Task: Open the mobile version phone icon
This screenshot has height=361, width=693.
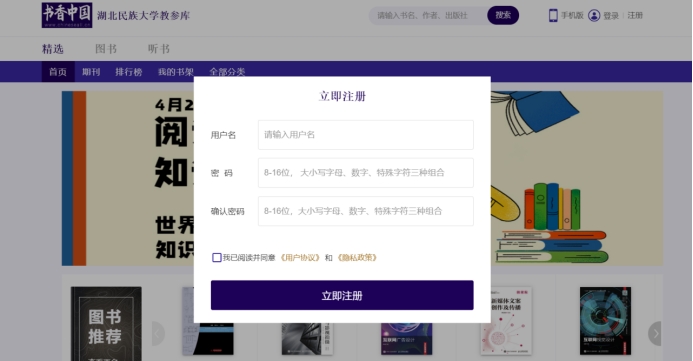Action: pyautogui.click(x=553, y=15)
